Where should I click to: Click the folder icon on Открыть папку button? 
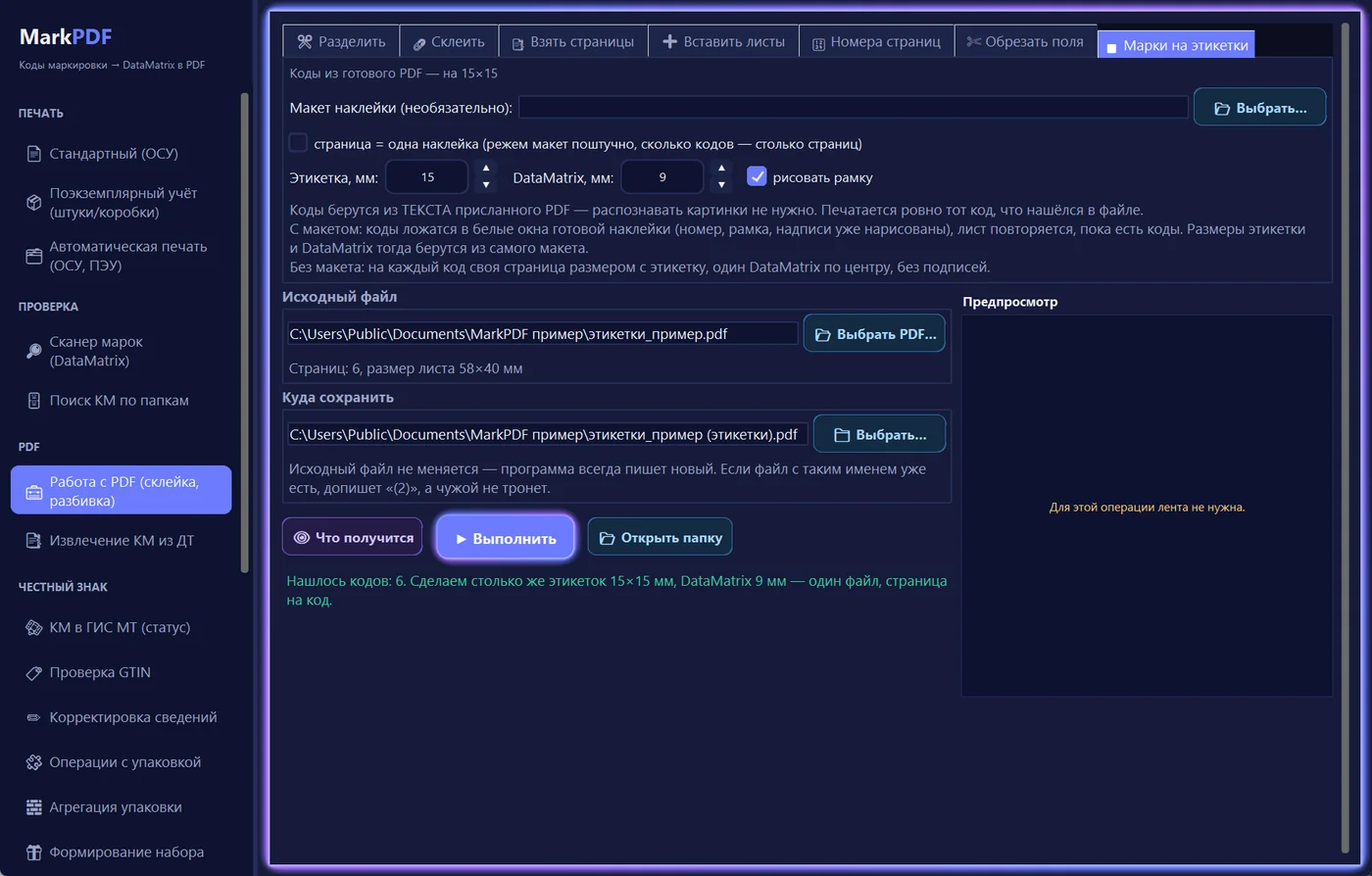(x=608, y=538)
